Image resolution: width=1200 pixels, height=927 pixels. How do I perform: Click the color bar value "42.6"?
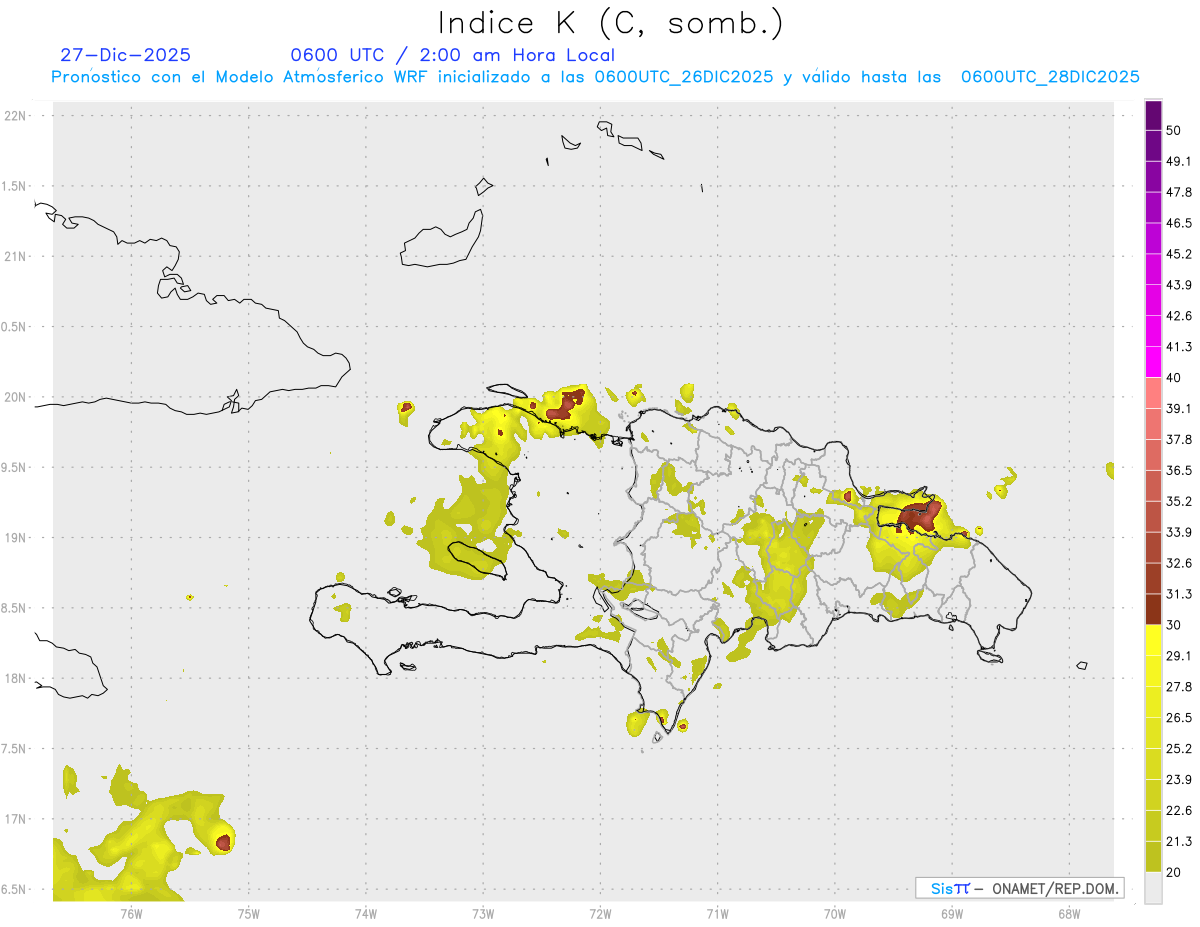pos(1179,316)
